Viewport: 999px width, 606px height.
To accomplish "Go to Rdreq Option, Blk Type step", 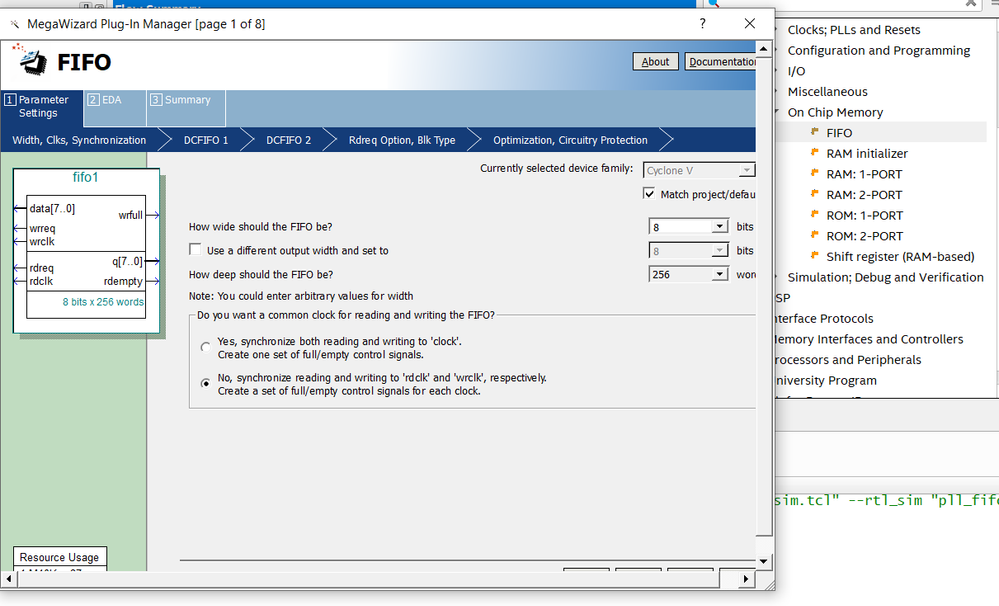I will click(402, 140).
